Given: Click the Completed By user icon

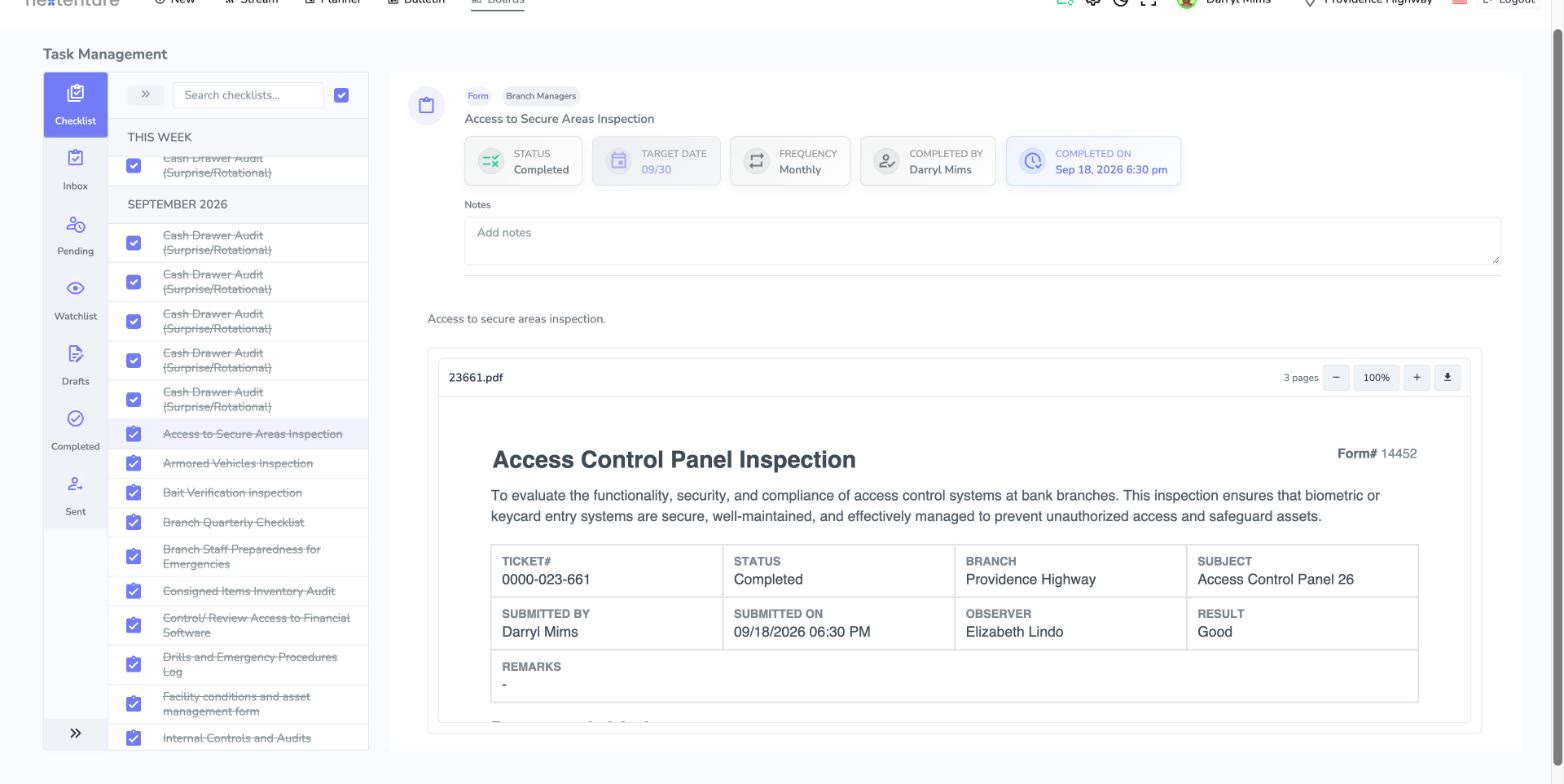Looking at the screenshot, I should pos(886,161).
